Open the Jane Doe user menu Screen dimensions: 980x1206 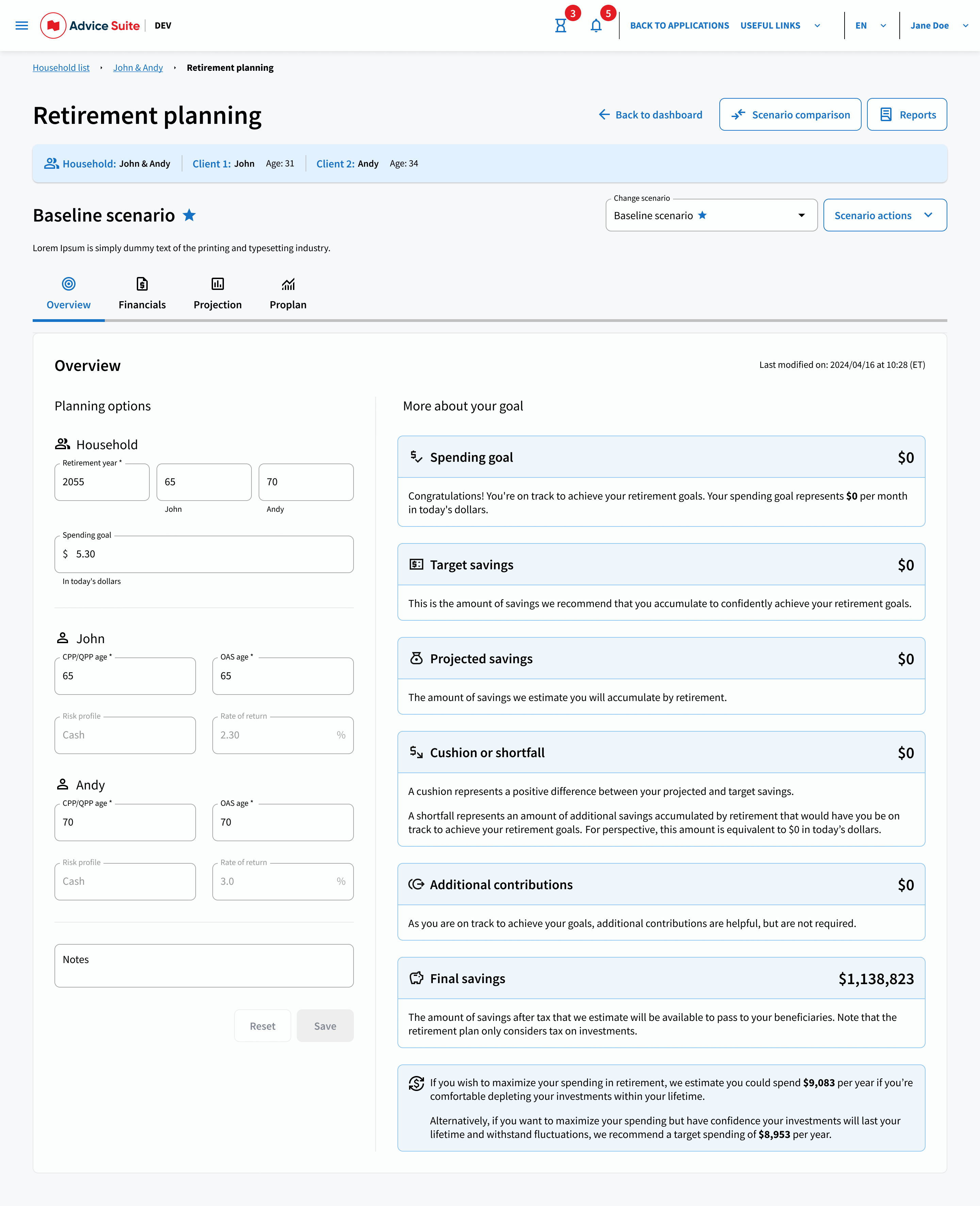(x=939, y=26)
